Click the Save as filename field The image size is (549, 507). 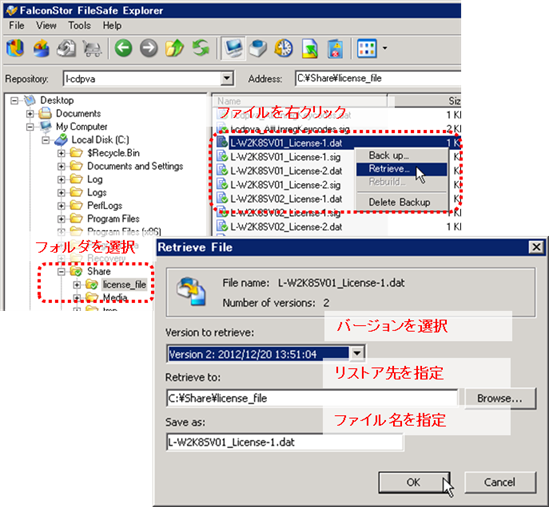(285, 442)
